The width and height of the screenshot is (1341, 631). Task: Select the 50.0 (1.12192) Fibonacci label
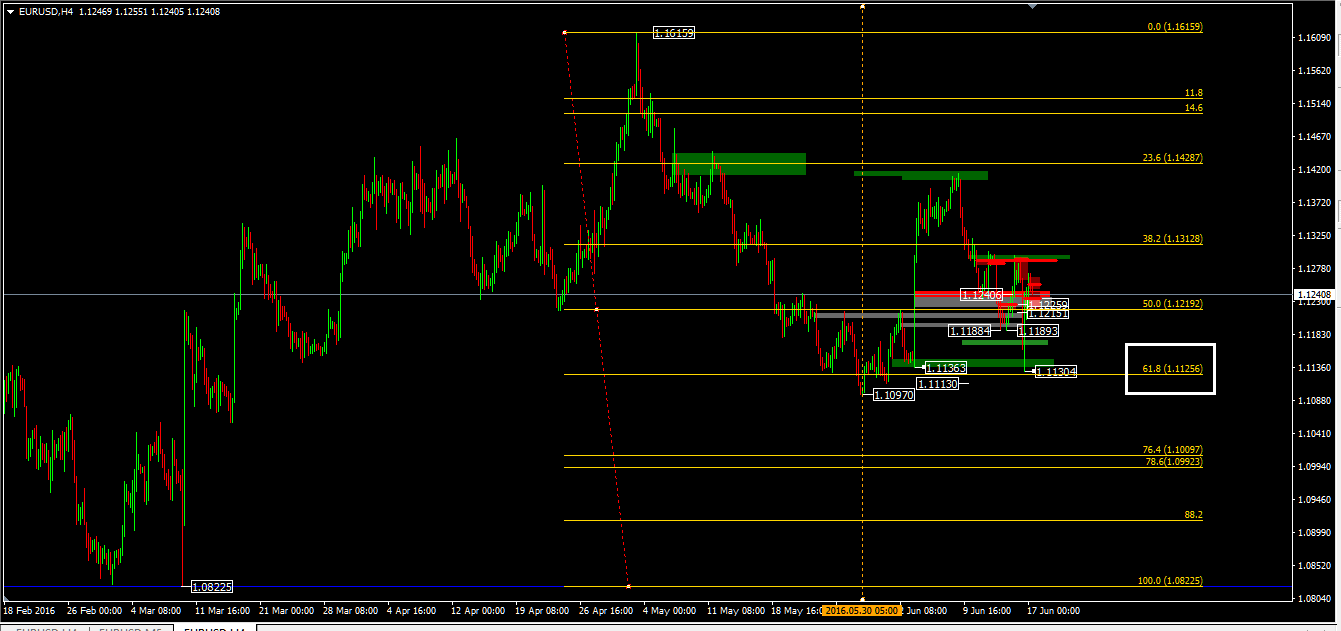(x=1173, y=304)
